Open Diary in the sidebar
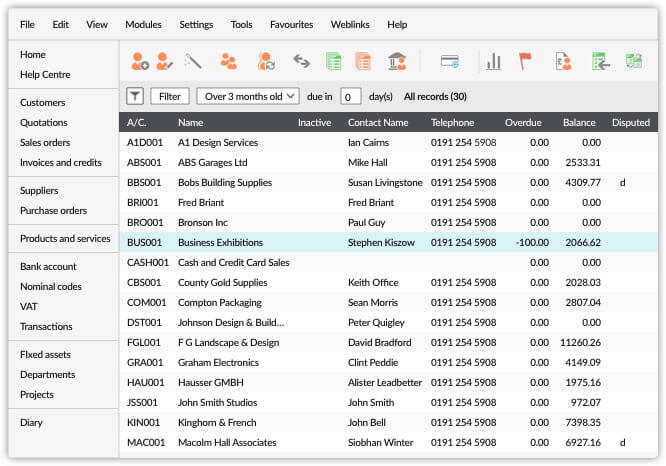This screenshot has height=466, width=666. (x=31, y=422)
